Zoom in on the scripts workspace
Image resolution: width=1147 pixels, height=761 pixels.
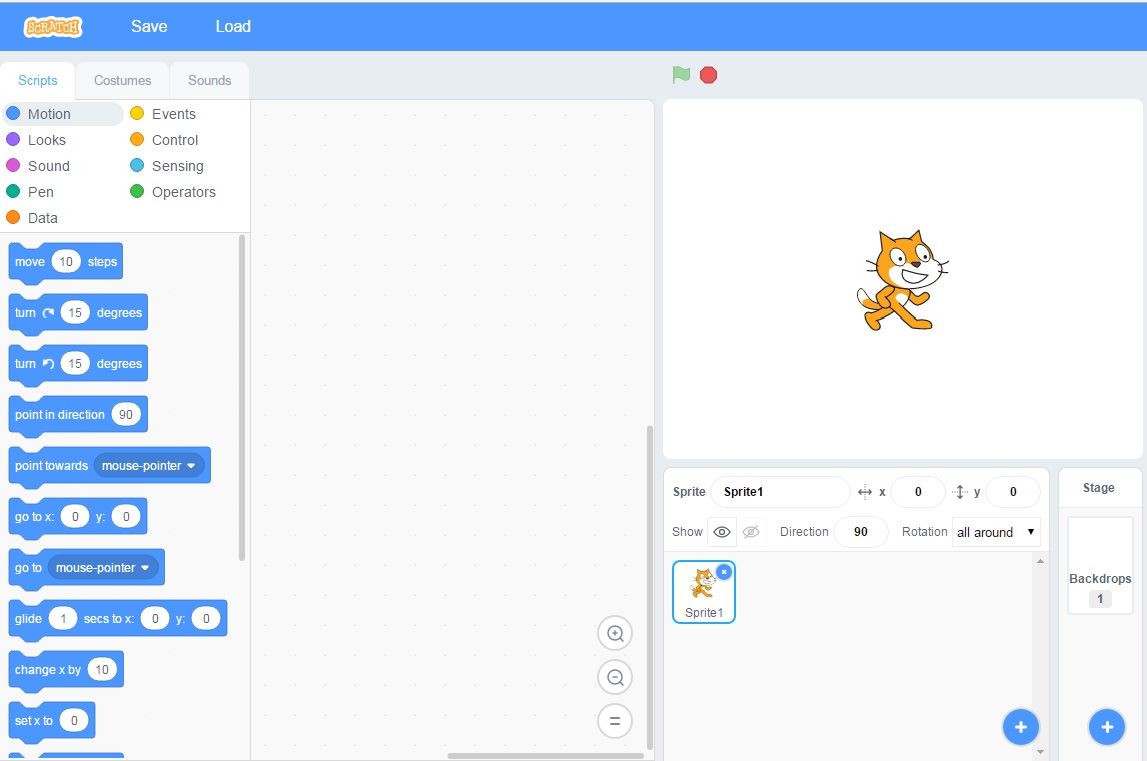point(615,633)
